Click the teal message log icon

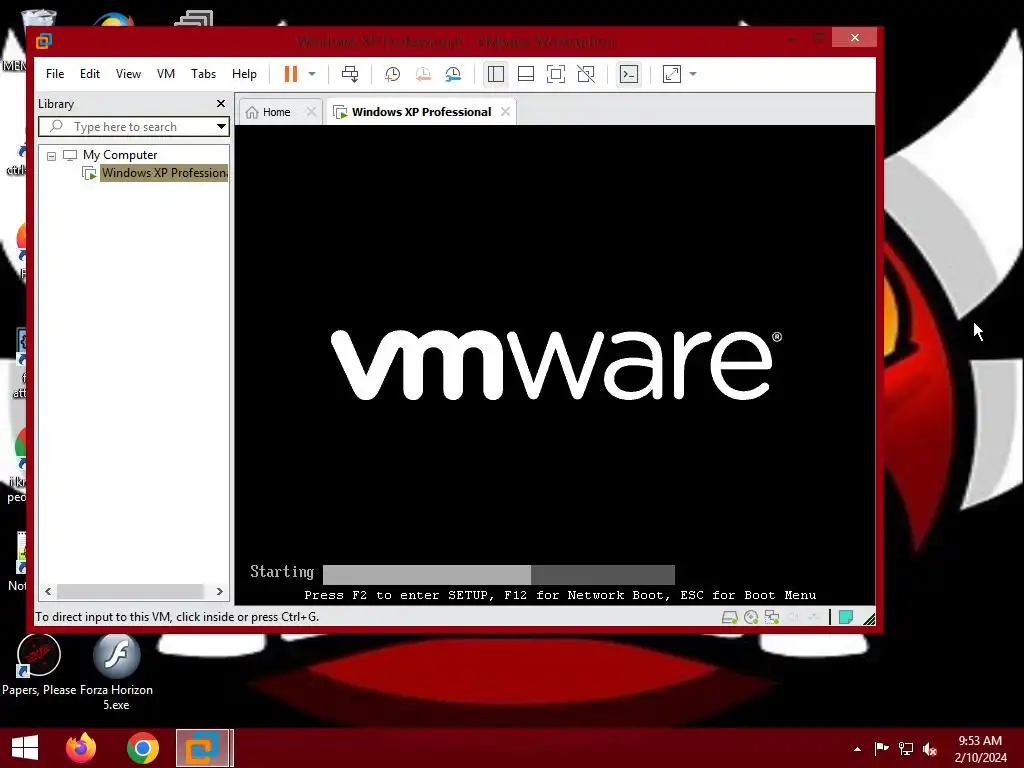846,617
